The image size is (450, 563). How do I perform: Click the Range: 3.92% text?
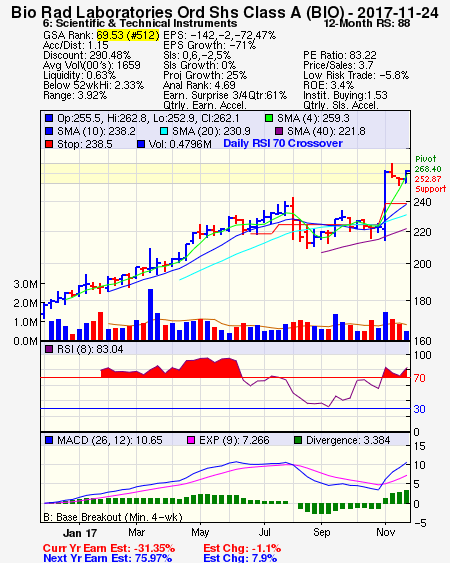pyautogui.click(x=75, y=96)
